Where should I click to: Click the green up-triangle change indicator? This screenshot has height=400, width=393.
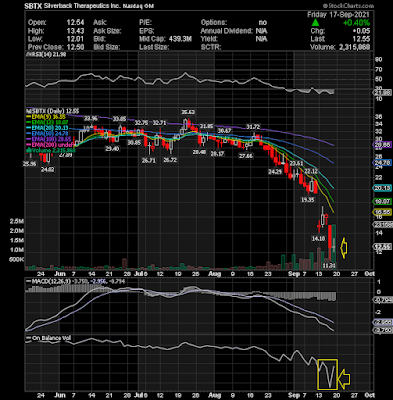[x=315, y=22]
